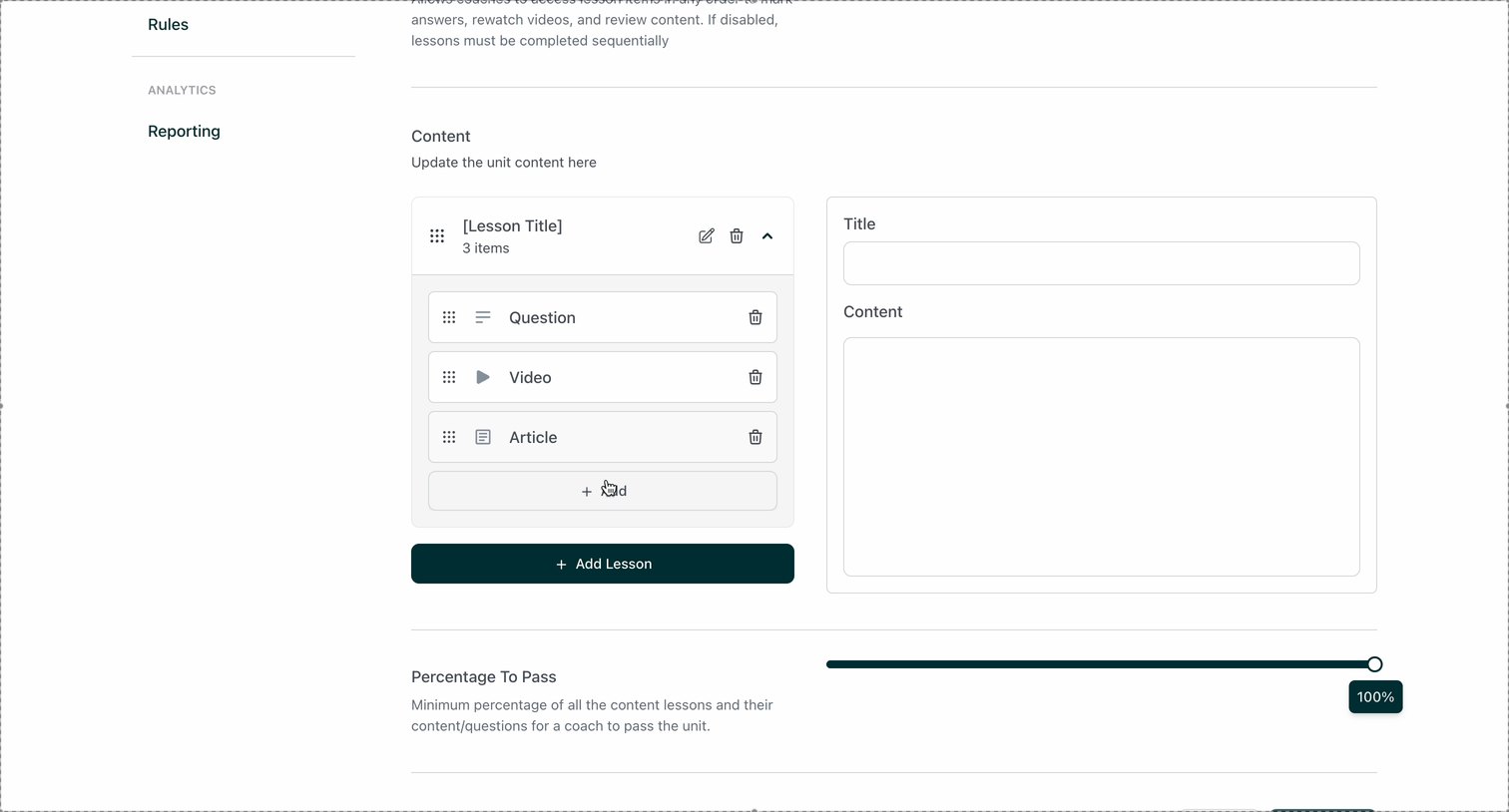Click the Question row drag handle

[x=449, y=317]
